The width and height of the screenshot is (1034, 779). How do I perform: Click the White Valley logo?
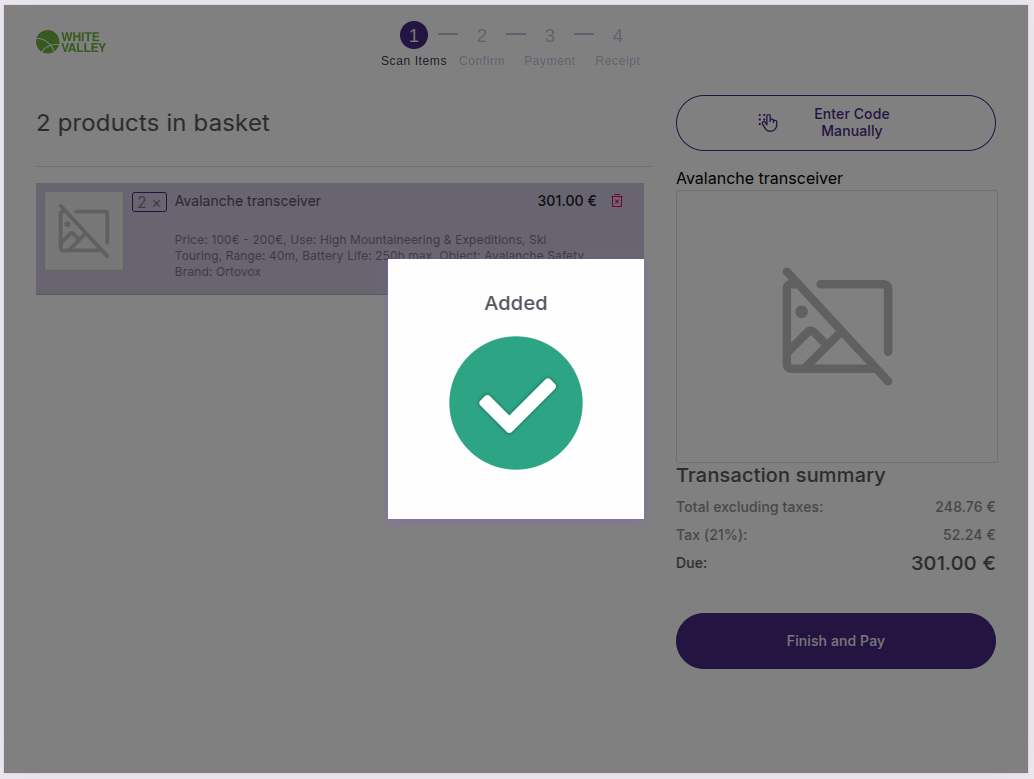[70, 42]
